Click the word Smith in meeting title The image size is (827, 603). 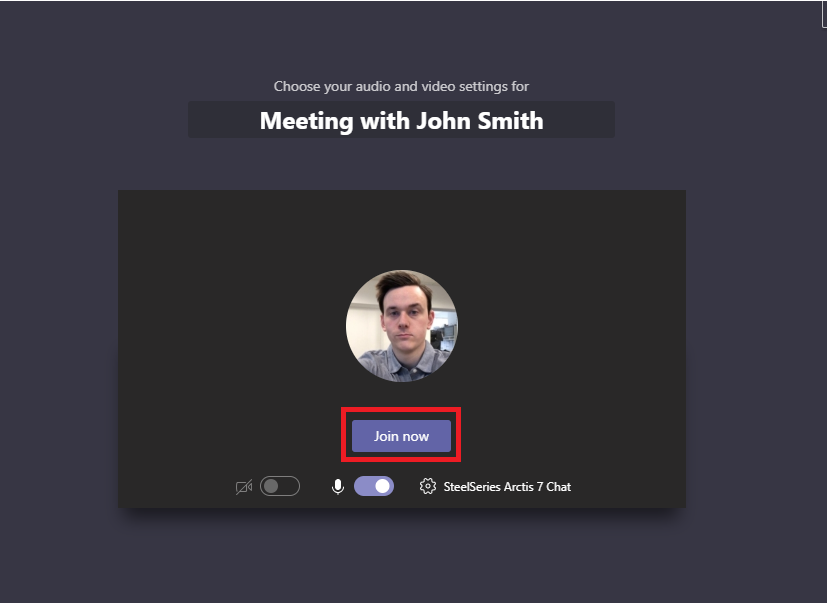click(x=510, y=121)
